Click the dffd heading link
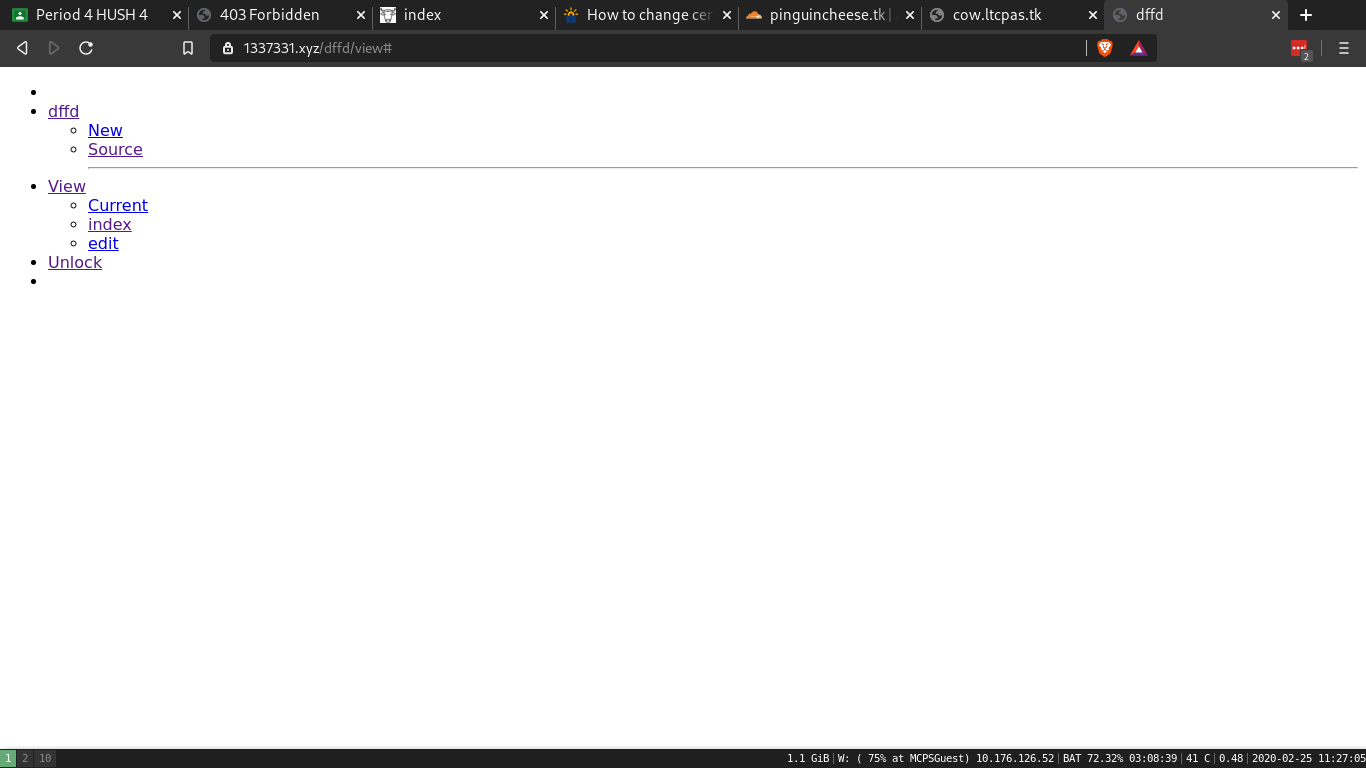Viewport: 1366px width, 768px height. pos(63,111)
